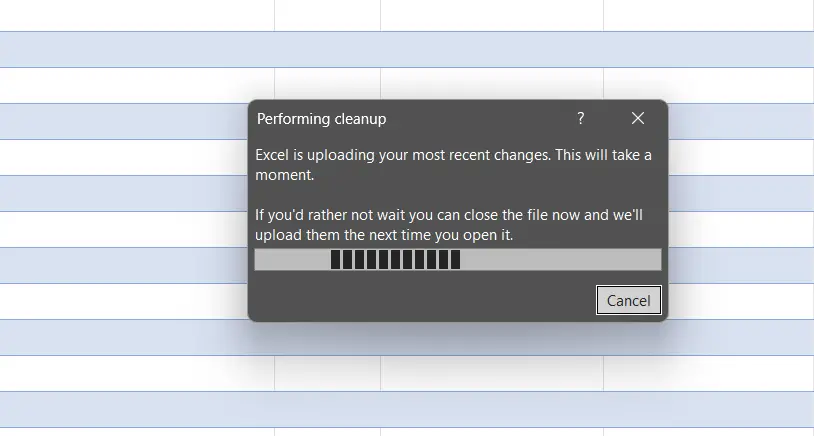This screenshot has width=814, height=436.
Task: Click the "Performing cleanup" dialog title
Action: (x=321, y=119)
